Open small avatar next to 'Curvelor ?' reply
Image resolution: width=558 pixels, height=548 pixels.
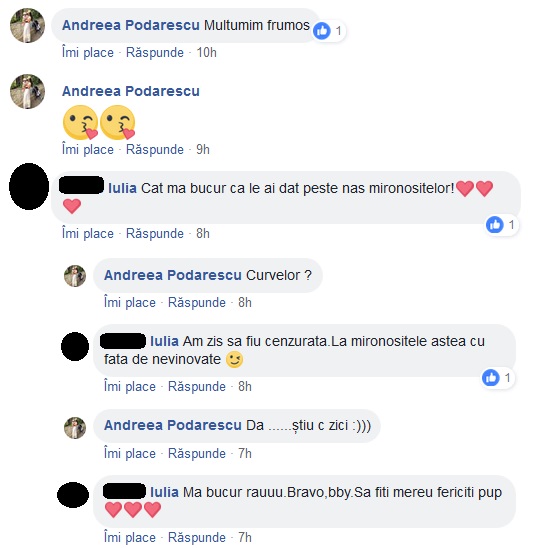pyautogui.click(x=75, y=276)
